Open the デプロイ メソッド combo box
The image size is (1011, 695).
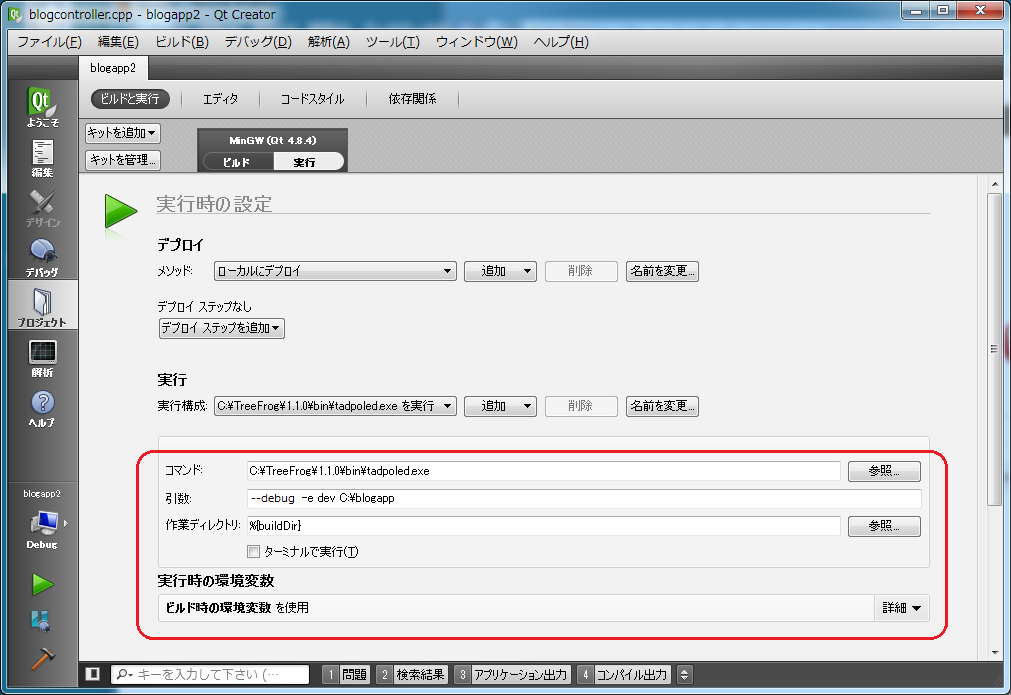[x=335, y=271]
